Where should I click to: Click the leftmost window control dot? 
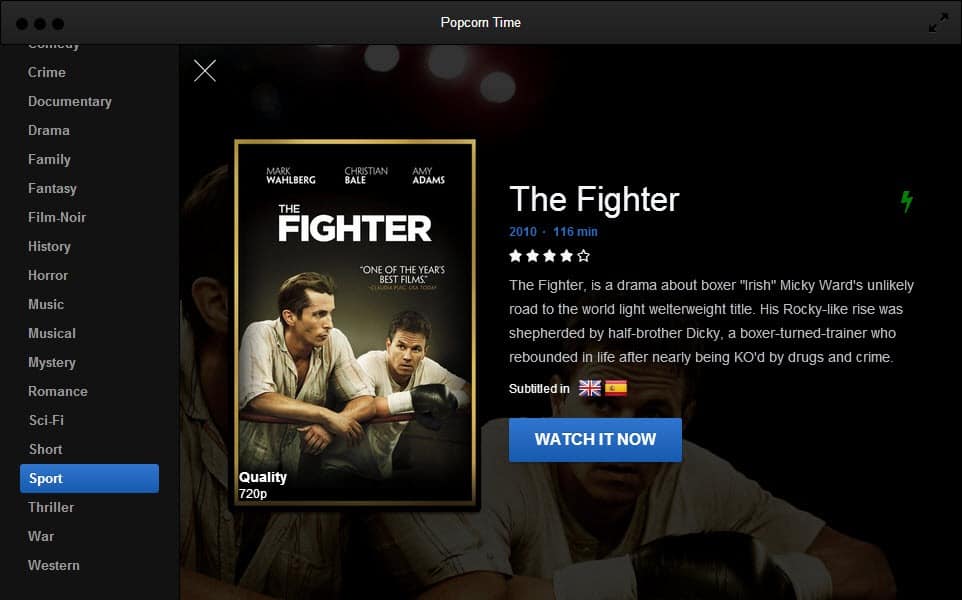[x=22, y=23]
